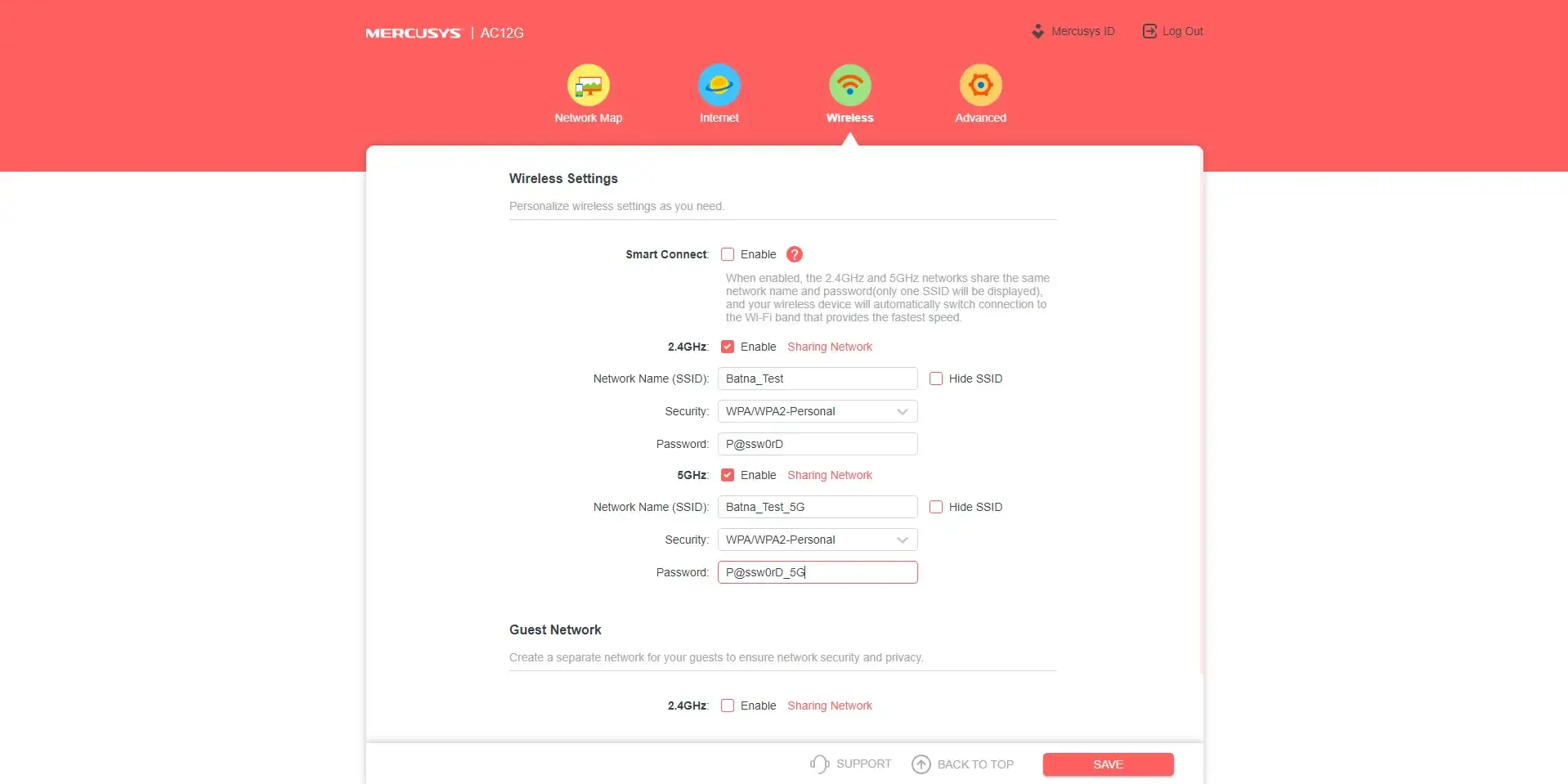Click the Back to Top arrow icon
Screen dimensions: 1568x784
[921, 764]
